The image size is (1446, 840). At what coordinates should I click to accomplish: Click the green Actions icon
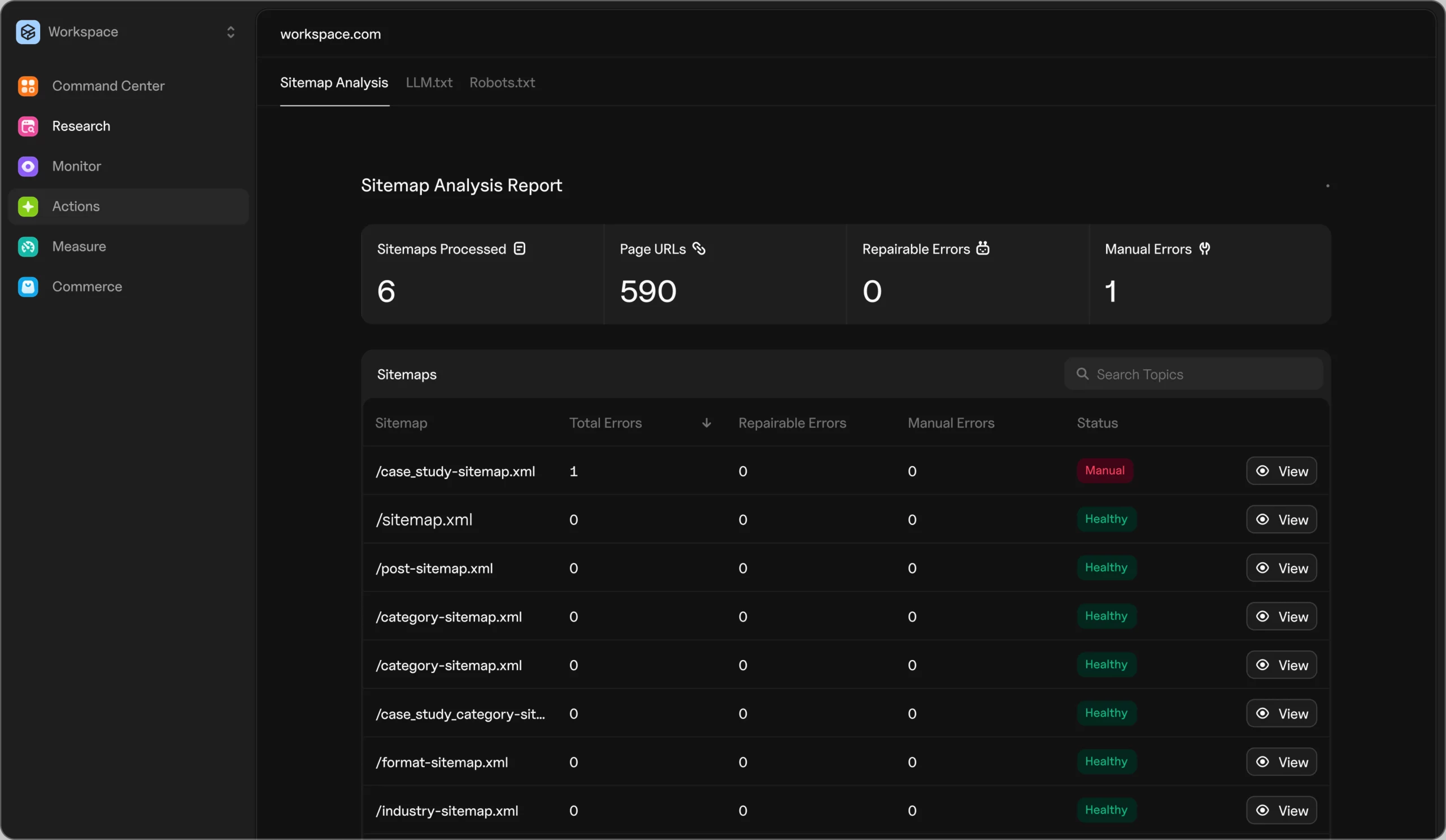coord(28,207)
